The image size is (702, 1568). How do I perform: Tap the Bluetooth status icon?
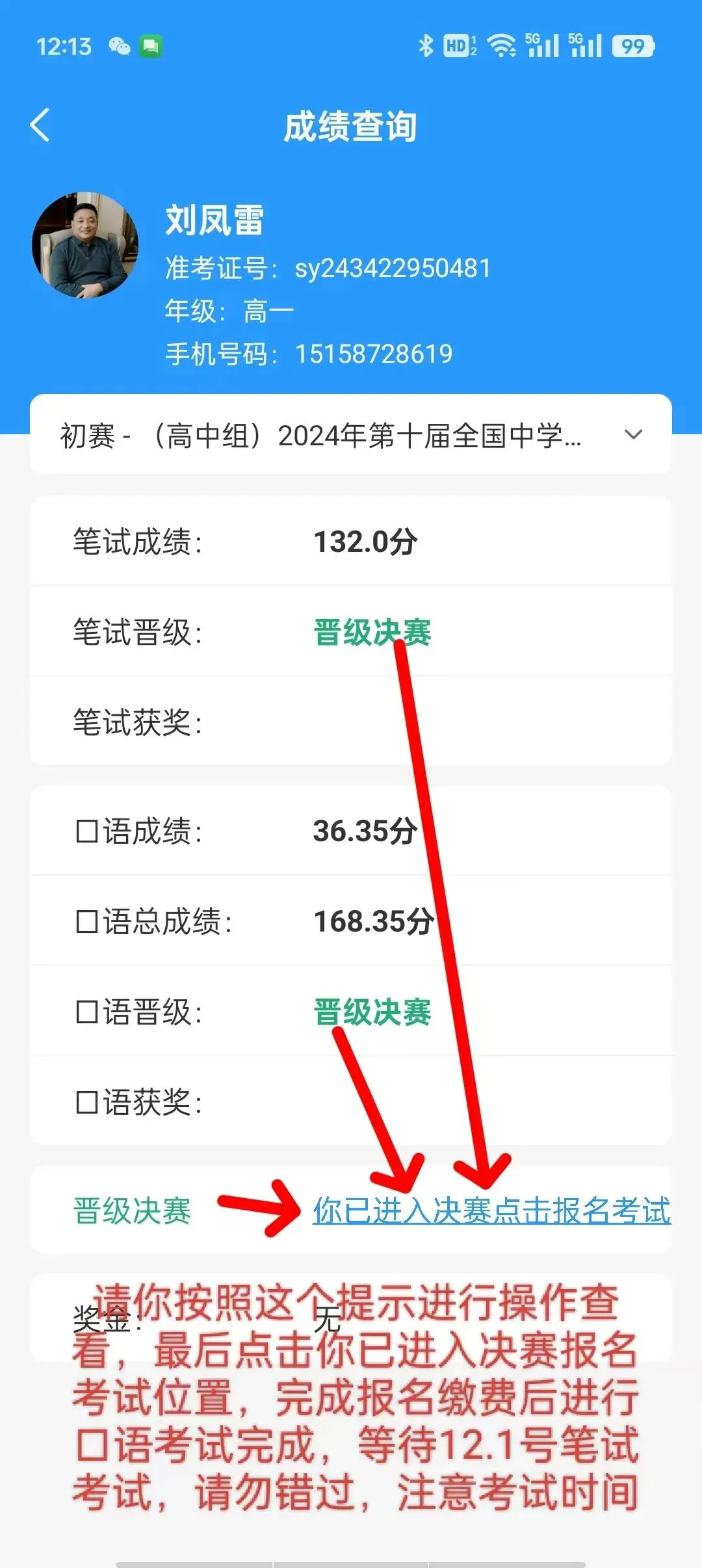(426, 46)
